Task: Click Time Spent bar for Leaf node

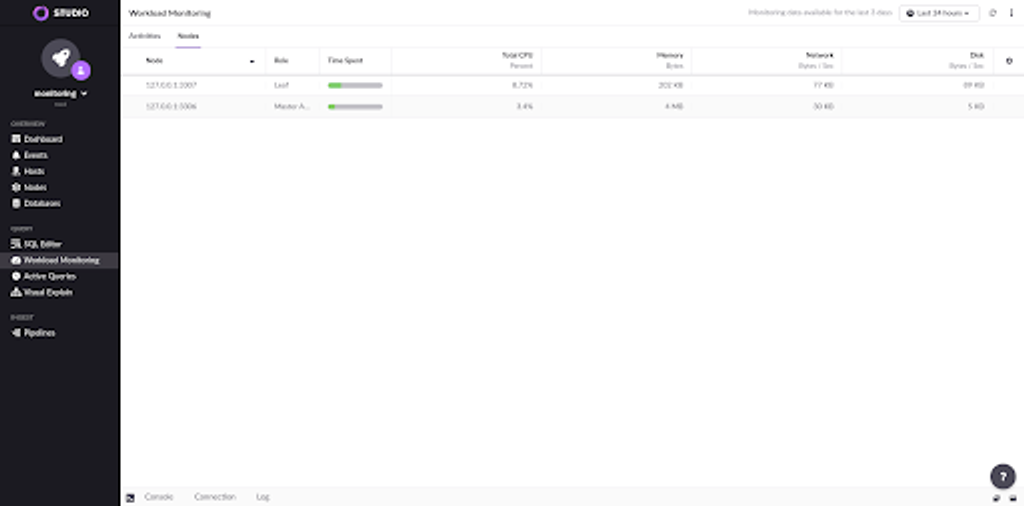Action: pos(355,86)
